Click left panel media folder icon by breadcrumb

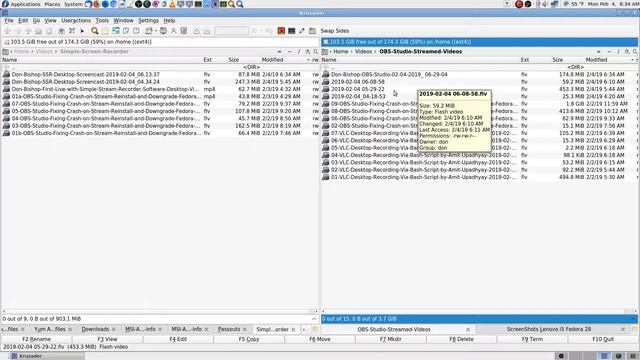(5, 52)
